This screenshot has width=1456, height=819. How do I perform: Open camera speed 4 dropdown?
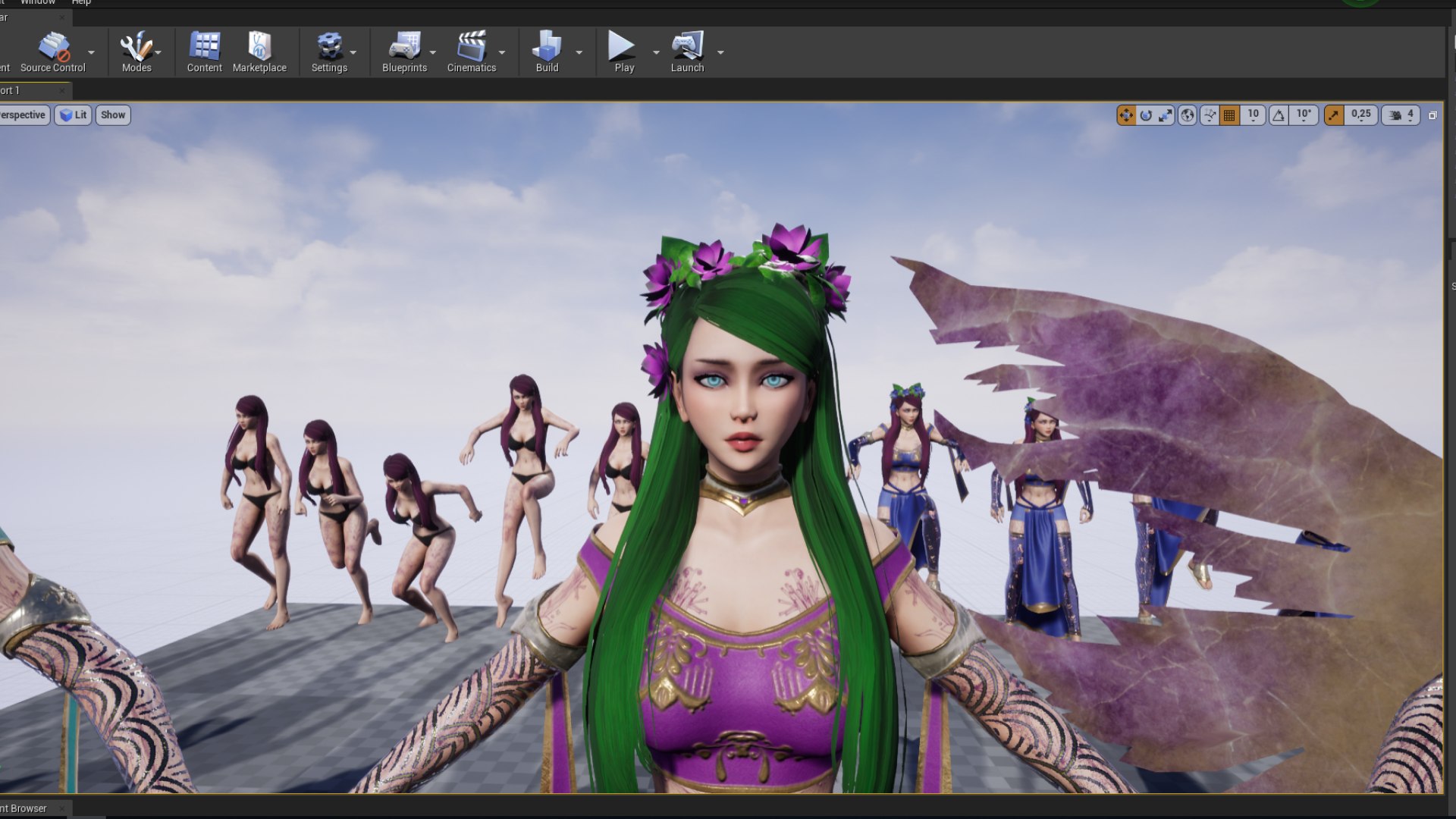1401,115
